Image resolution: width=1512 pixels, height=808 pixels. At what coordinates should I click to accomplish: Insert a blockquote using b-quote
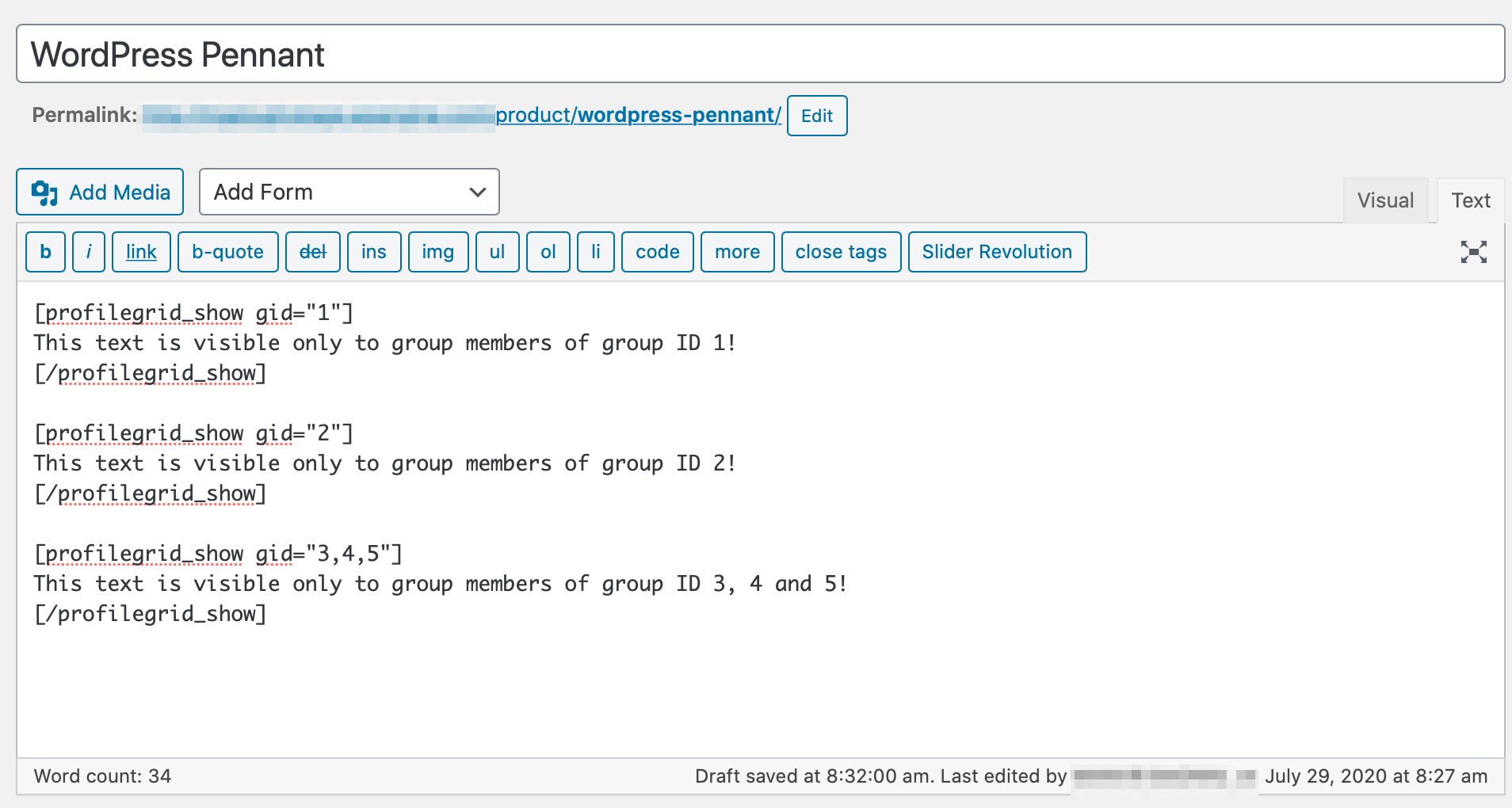click(227, 252)
